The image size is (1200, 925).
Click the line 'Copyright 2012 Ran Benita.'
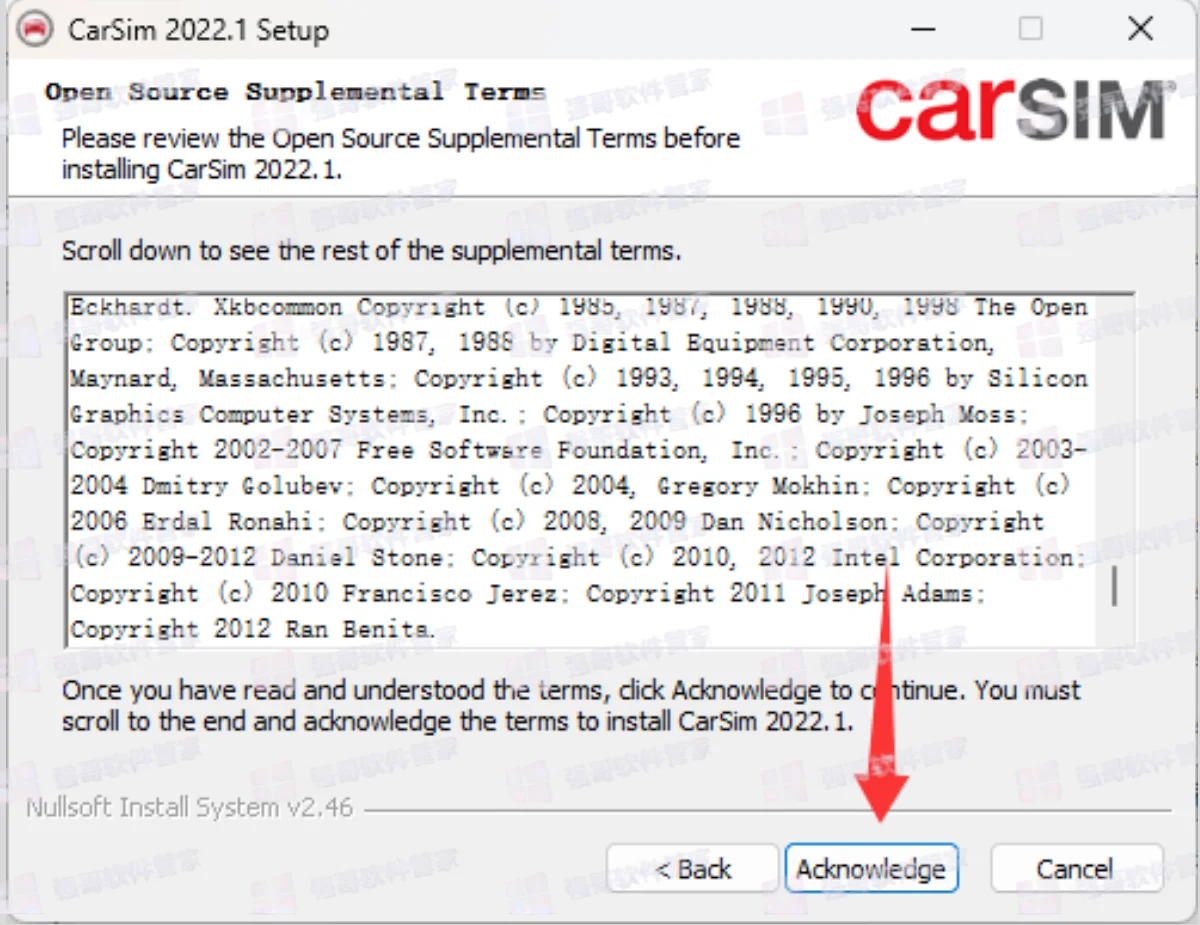click(x=253, y=629)
